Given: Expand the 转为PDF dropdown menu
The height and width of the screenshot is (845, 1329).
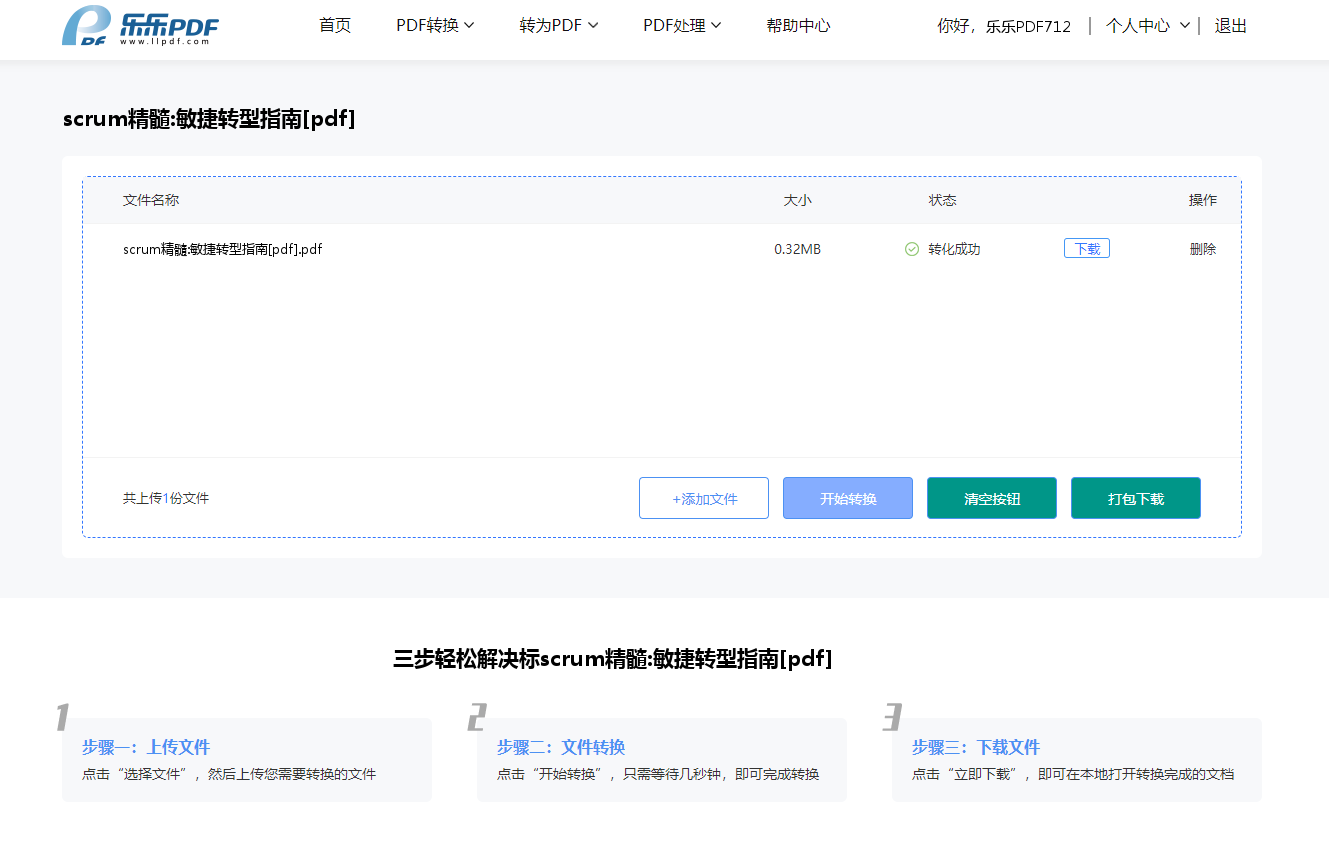Looking at the screenshot, I should [x=559, y=26].
